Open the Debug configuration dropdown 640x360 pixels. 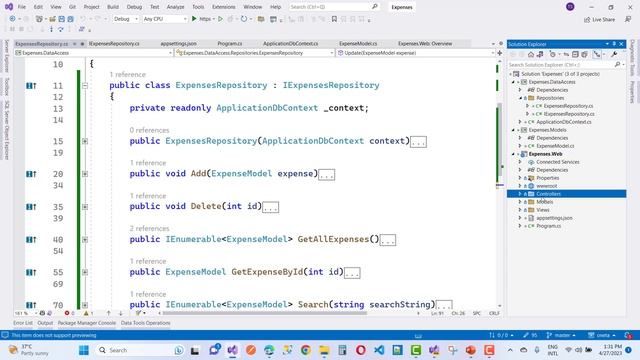coord(126,19)
